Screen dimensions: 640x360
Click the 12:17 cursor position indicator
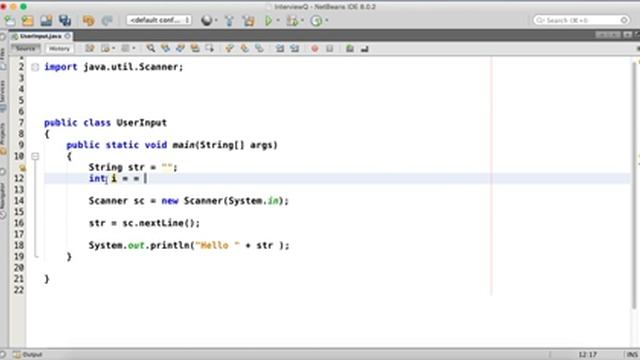click(587, 354)
